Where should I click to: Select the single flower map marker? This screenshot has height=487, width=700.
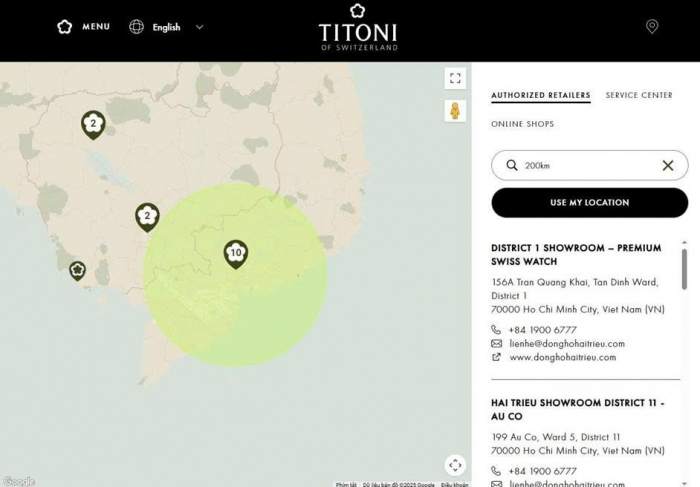click(77, 270)
